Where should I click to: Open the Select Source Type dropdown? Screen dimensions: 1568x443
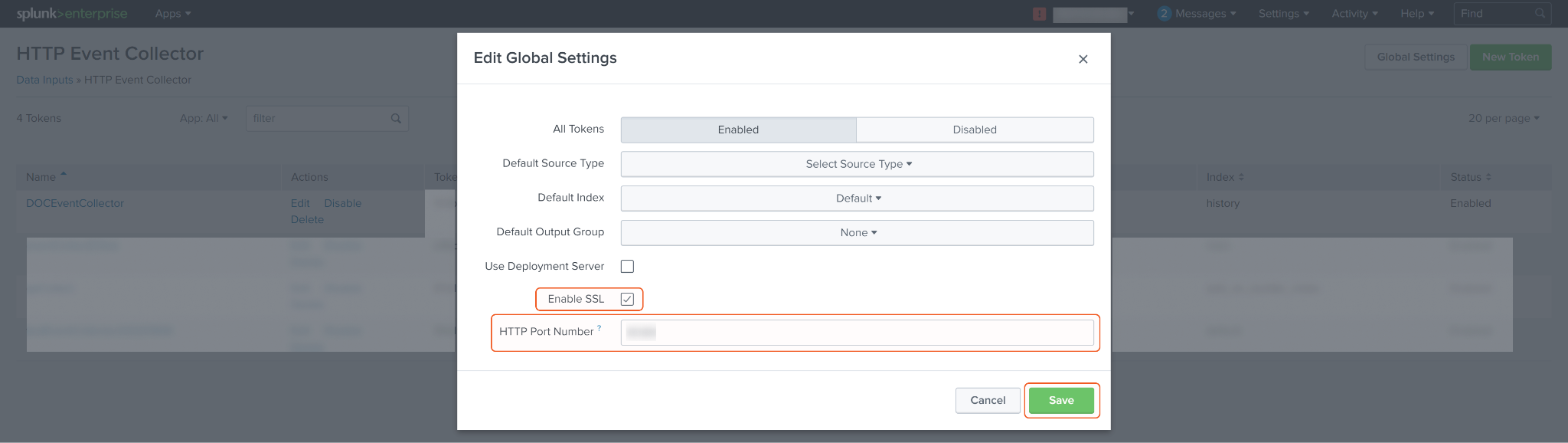(x=857, y=164)
